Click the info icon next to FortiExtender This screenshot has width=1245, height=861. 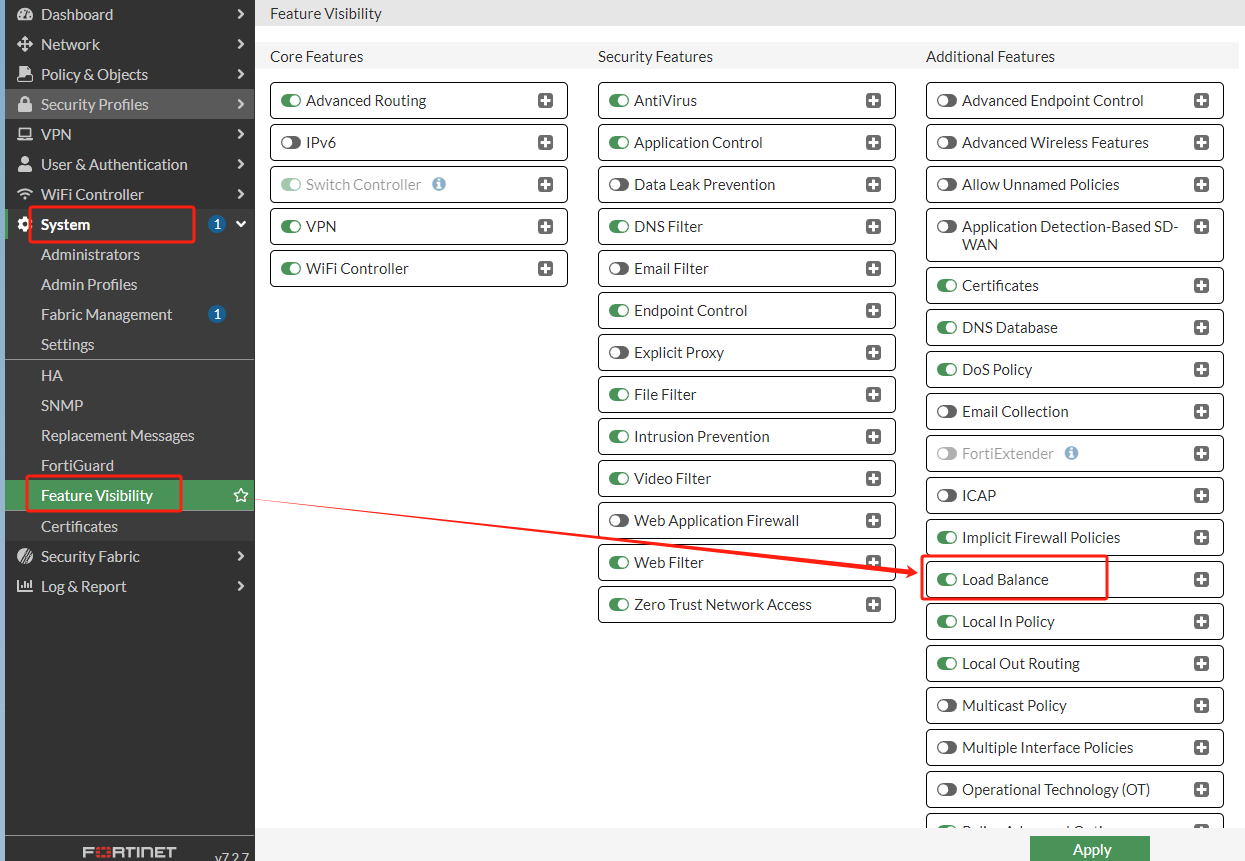[1071, 454]
